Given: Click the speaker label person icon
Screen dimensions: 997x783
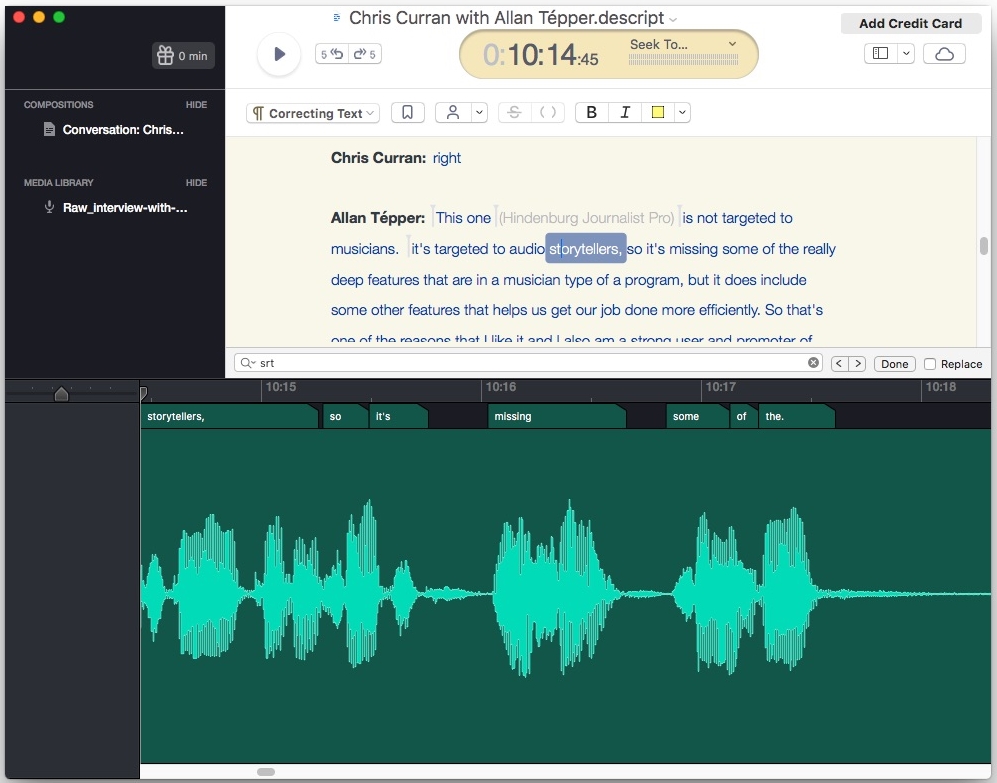Looking at the screenshot, I should 453,113.
